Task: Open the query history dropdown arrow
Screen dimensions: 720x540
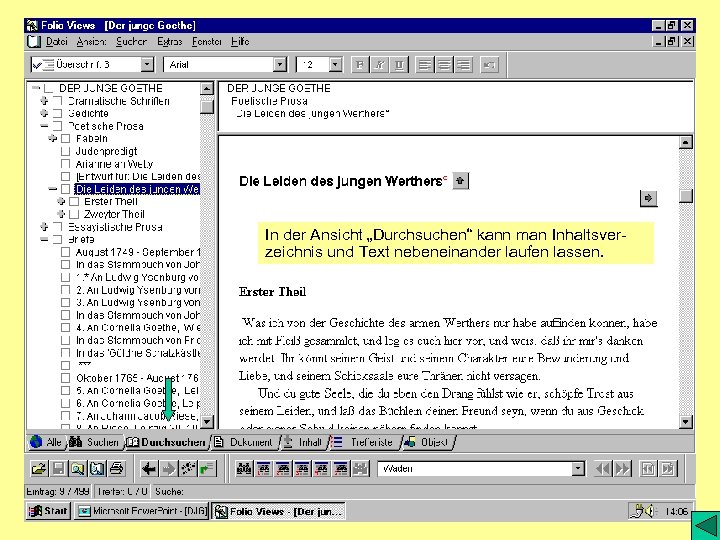Action: pyautogui.click(x=579, y=469)
